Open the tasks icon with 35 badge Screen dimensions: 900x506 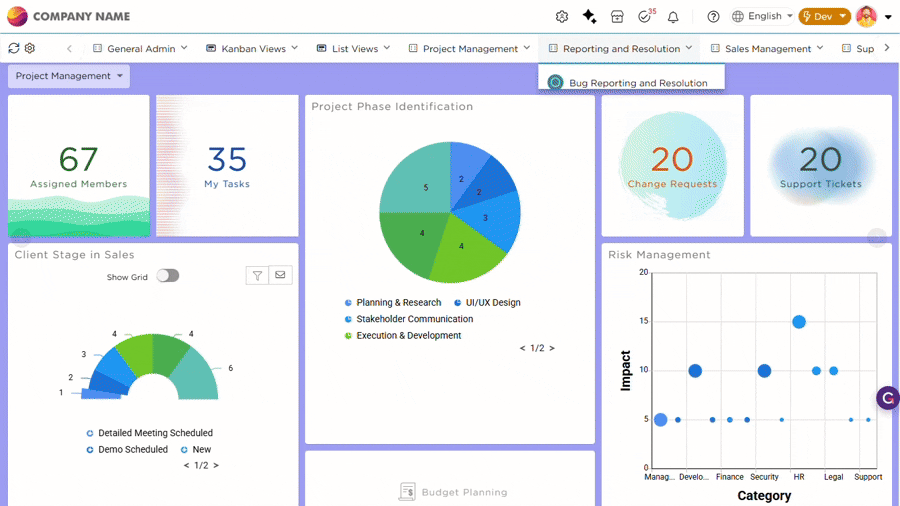(645, 17)
